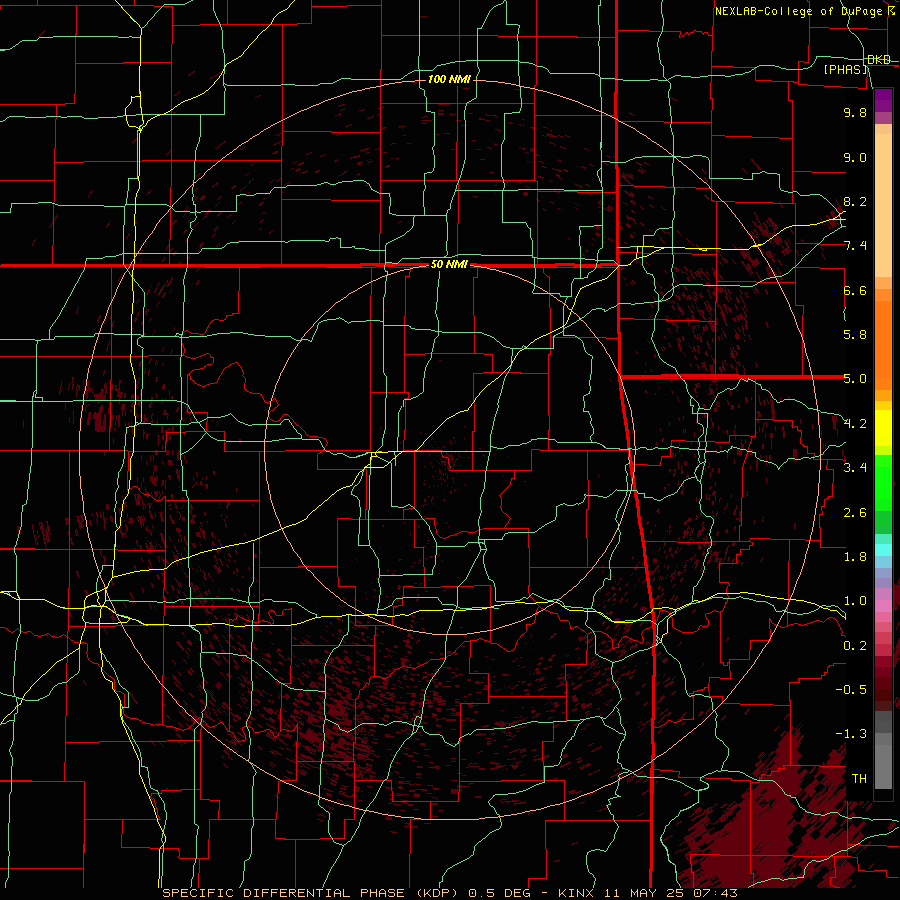
Task: Click the cyan segment of the color bar
Action: 883,550
